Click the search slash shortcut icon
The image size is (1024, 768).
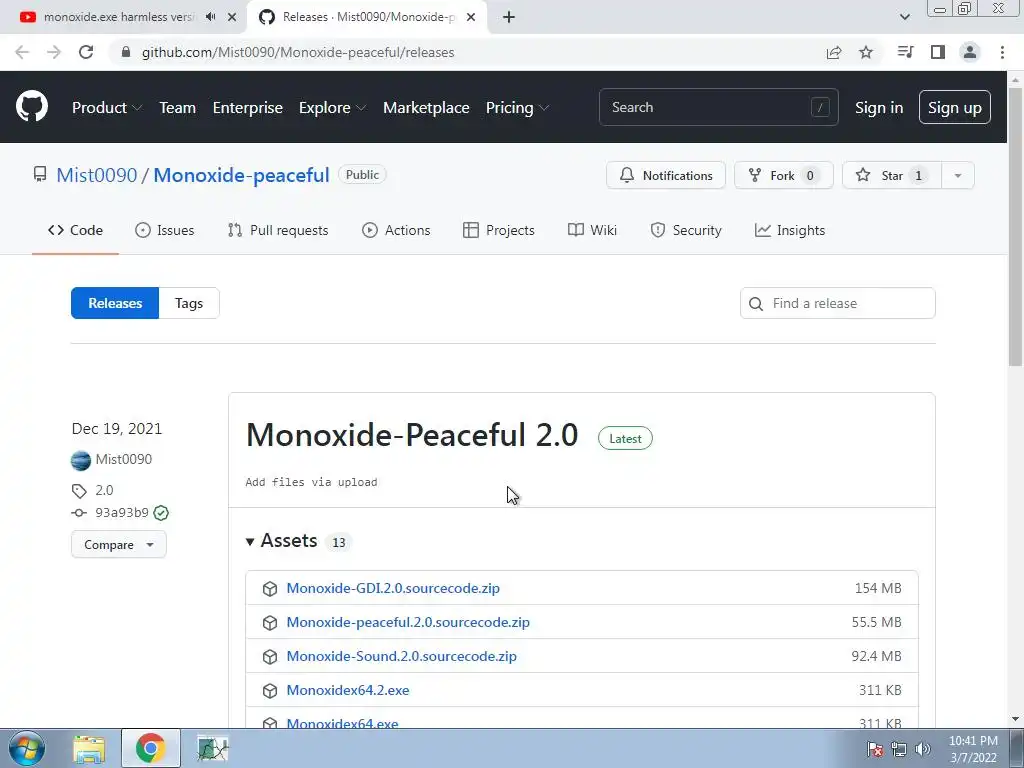click(x=820, y=107)
